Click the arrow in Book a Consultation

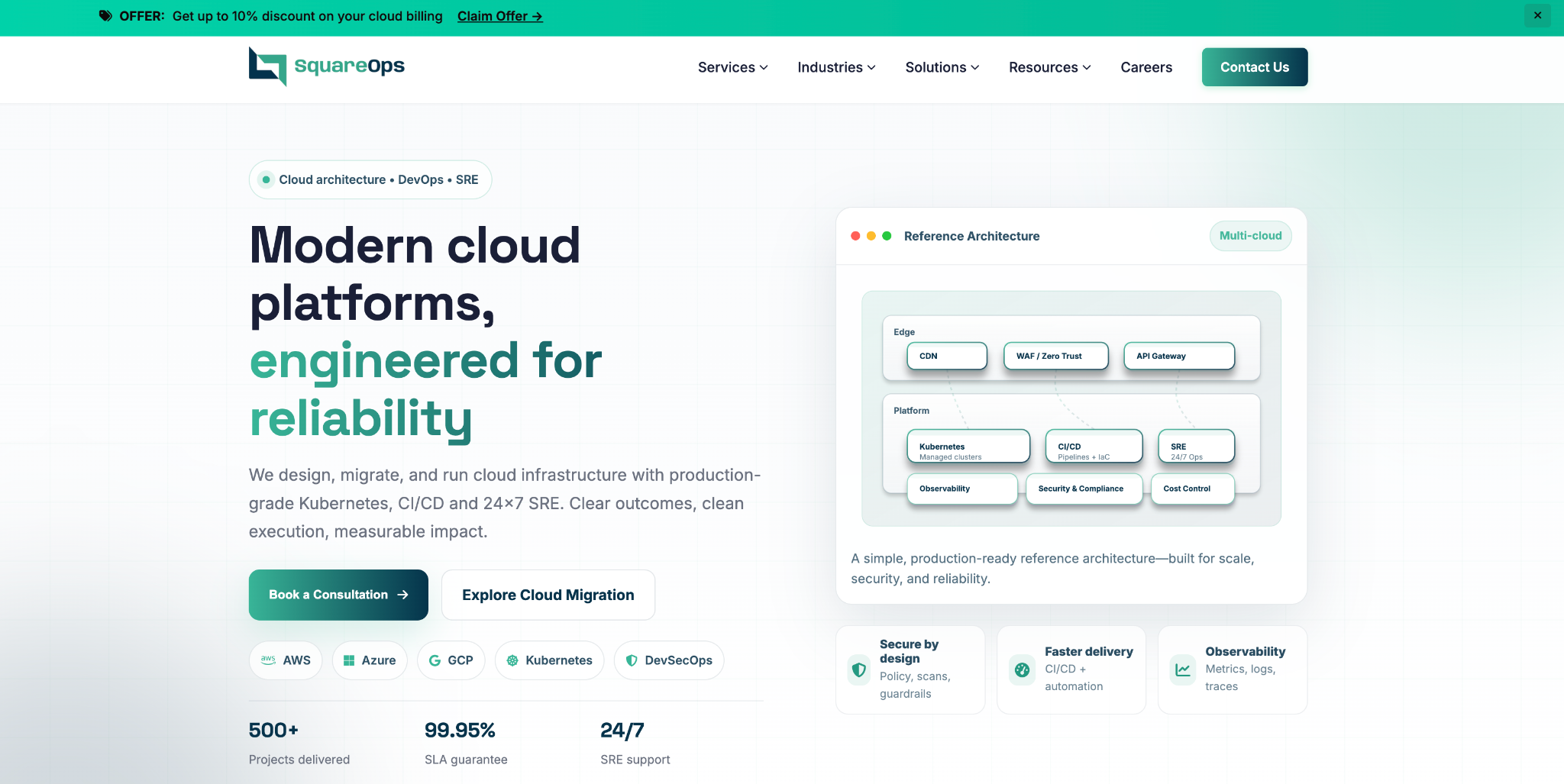[402, 595]
